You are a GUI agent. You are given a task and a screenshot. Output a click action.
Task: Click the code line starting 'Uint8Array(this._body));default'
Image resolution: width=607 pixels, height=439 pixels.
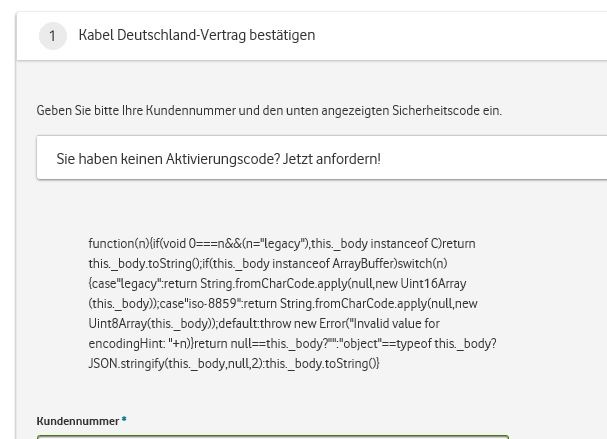263,323
